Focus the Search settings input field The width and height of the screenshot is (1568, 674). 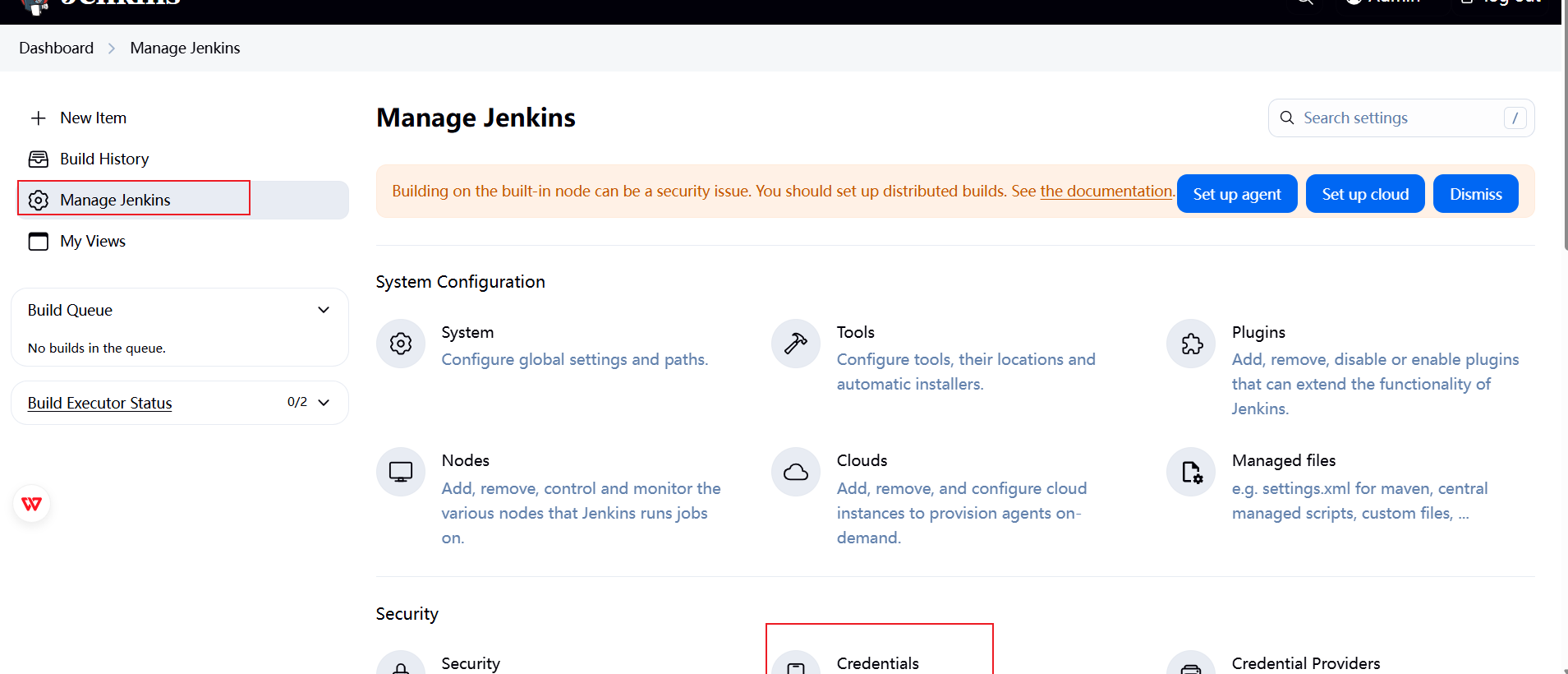[1401, 118]
